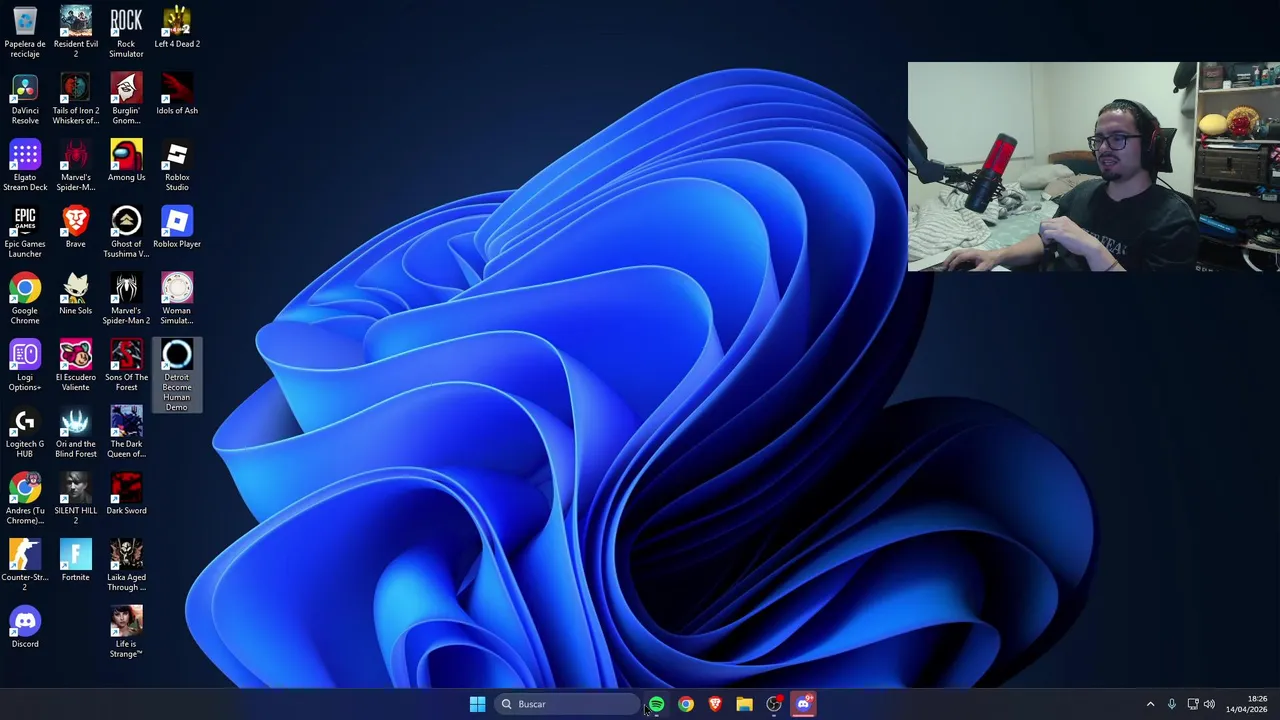Image resolution: width=1280 pixels, height=720 pixels.
Task: Select Andres Chrome profile shortcut
Action: pos(25,498)
